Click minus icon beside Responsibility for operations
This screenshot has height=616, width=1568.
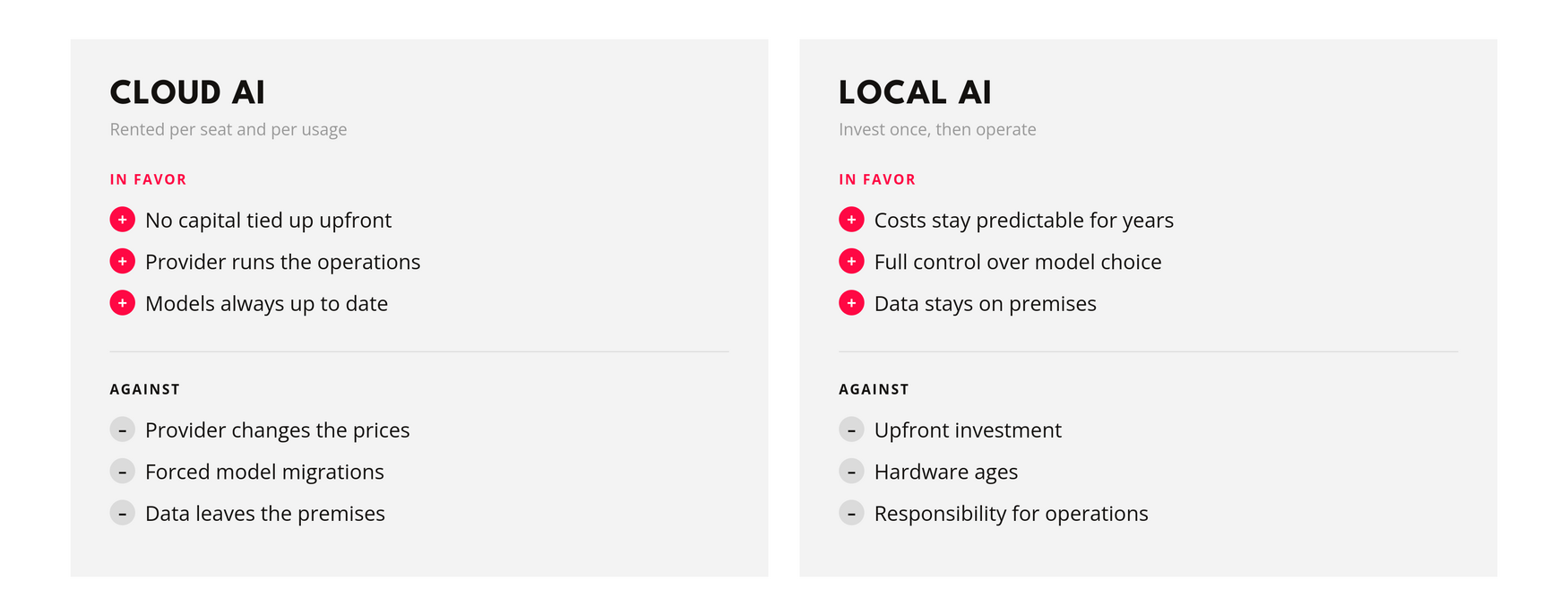pos(851,513)
